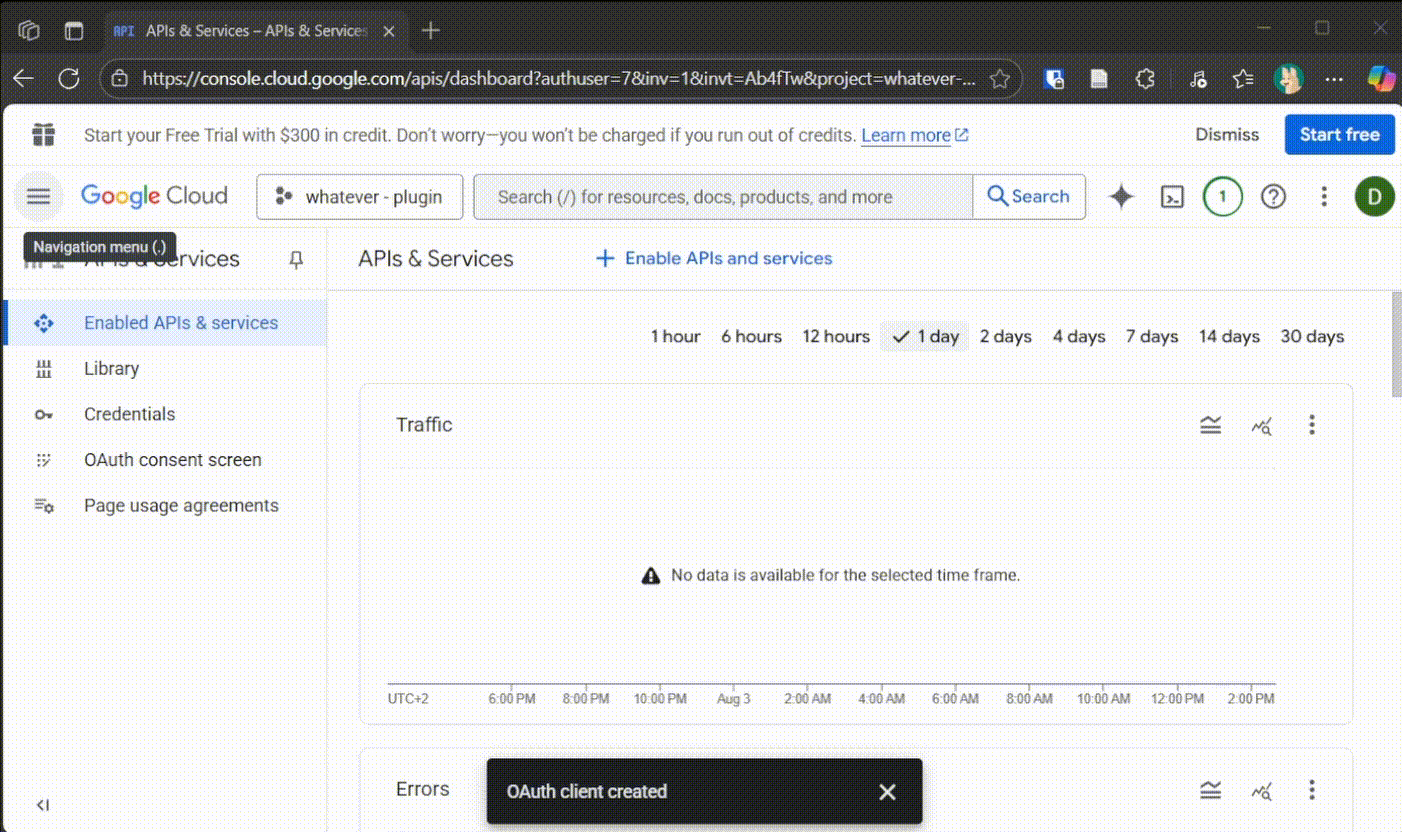1402x832 pixels.
Task: Open Library in the sidebar
Action: pyautogui.click(x=165, y=369)
